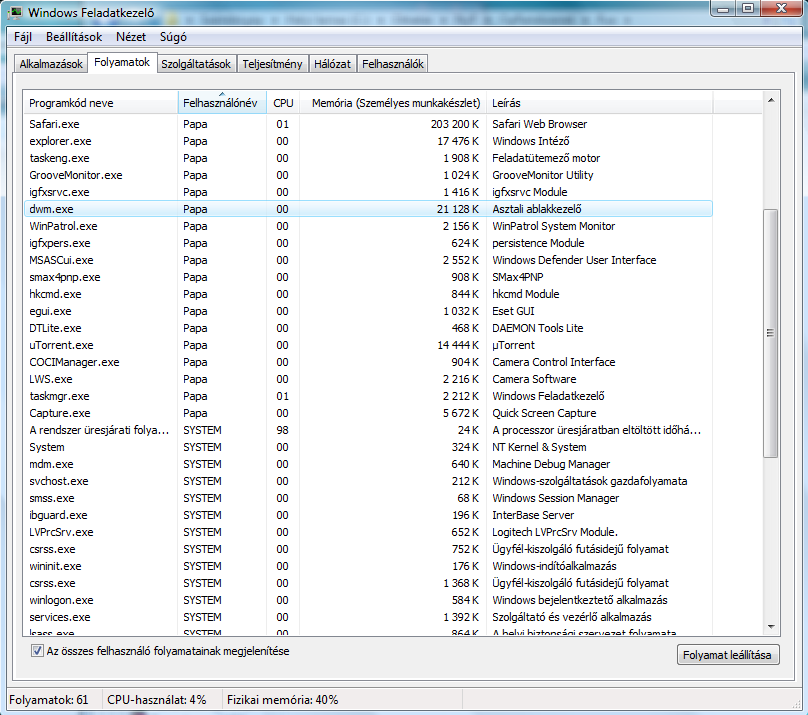Viewport: 808px width, 715px height.
Task: Click the csrss.exe row using 752 K
Action: pyautogui.click(x=368, y=549)
